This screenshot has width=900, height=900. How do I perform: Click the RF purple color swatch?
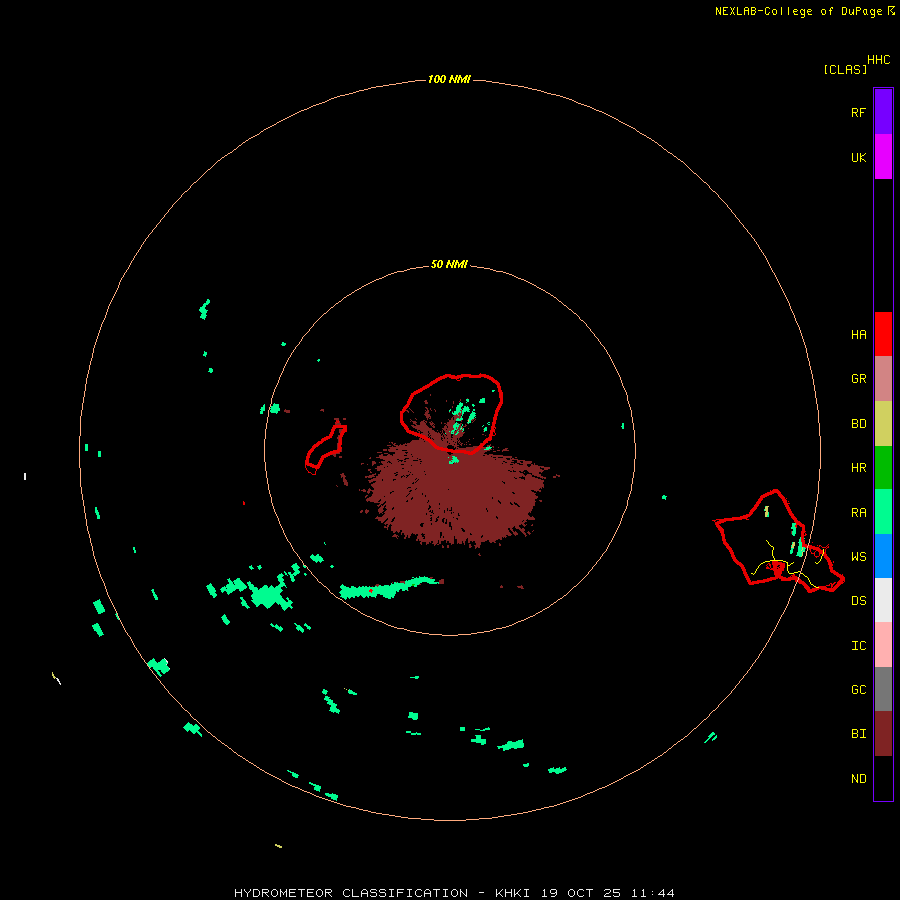pos(883,112)
